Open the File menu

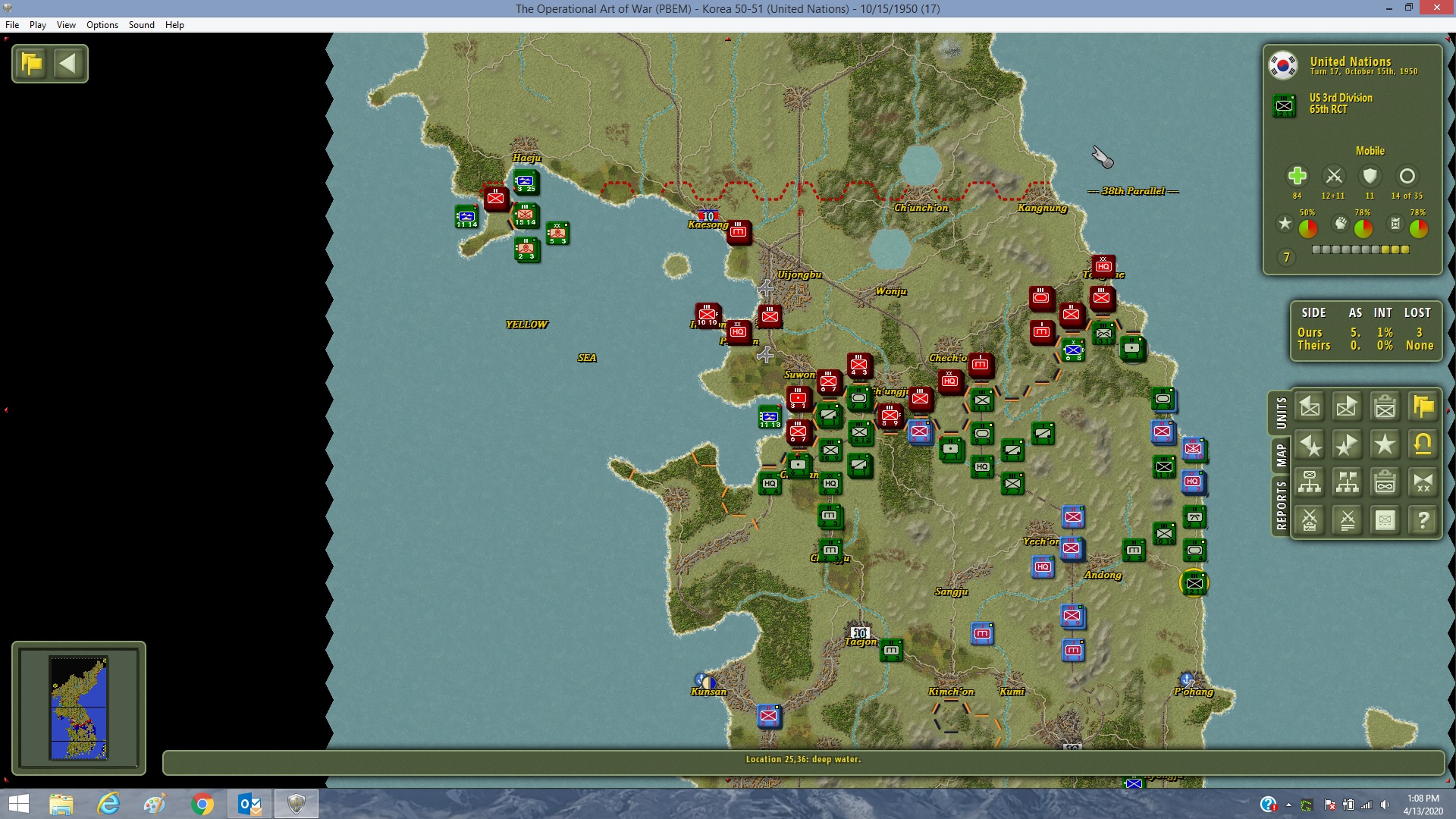pos(12,25)
